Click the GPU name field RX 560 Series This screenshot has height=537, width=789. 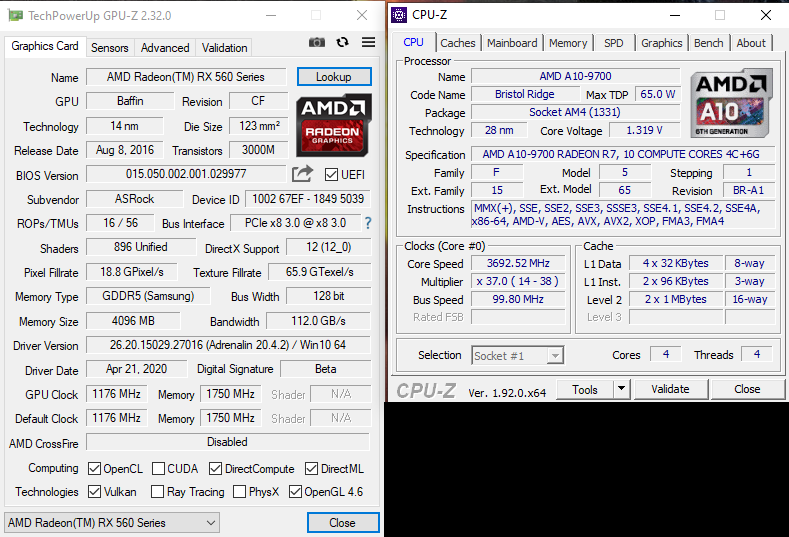[186, 76]
